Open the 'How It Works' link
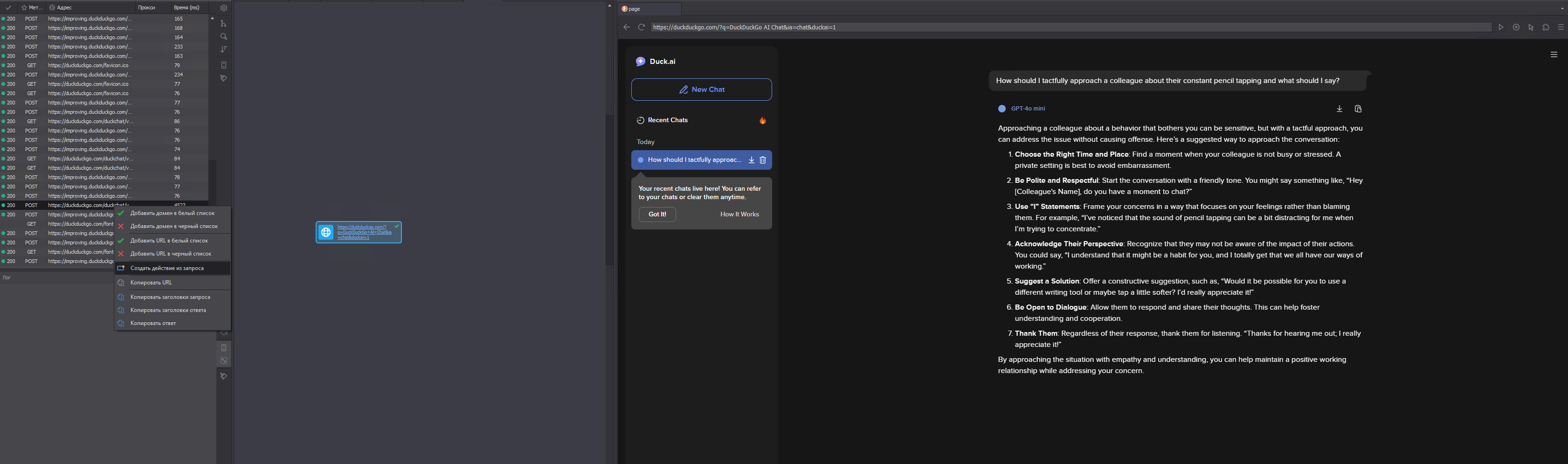The image size is (1568, 464). [739, 215]
